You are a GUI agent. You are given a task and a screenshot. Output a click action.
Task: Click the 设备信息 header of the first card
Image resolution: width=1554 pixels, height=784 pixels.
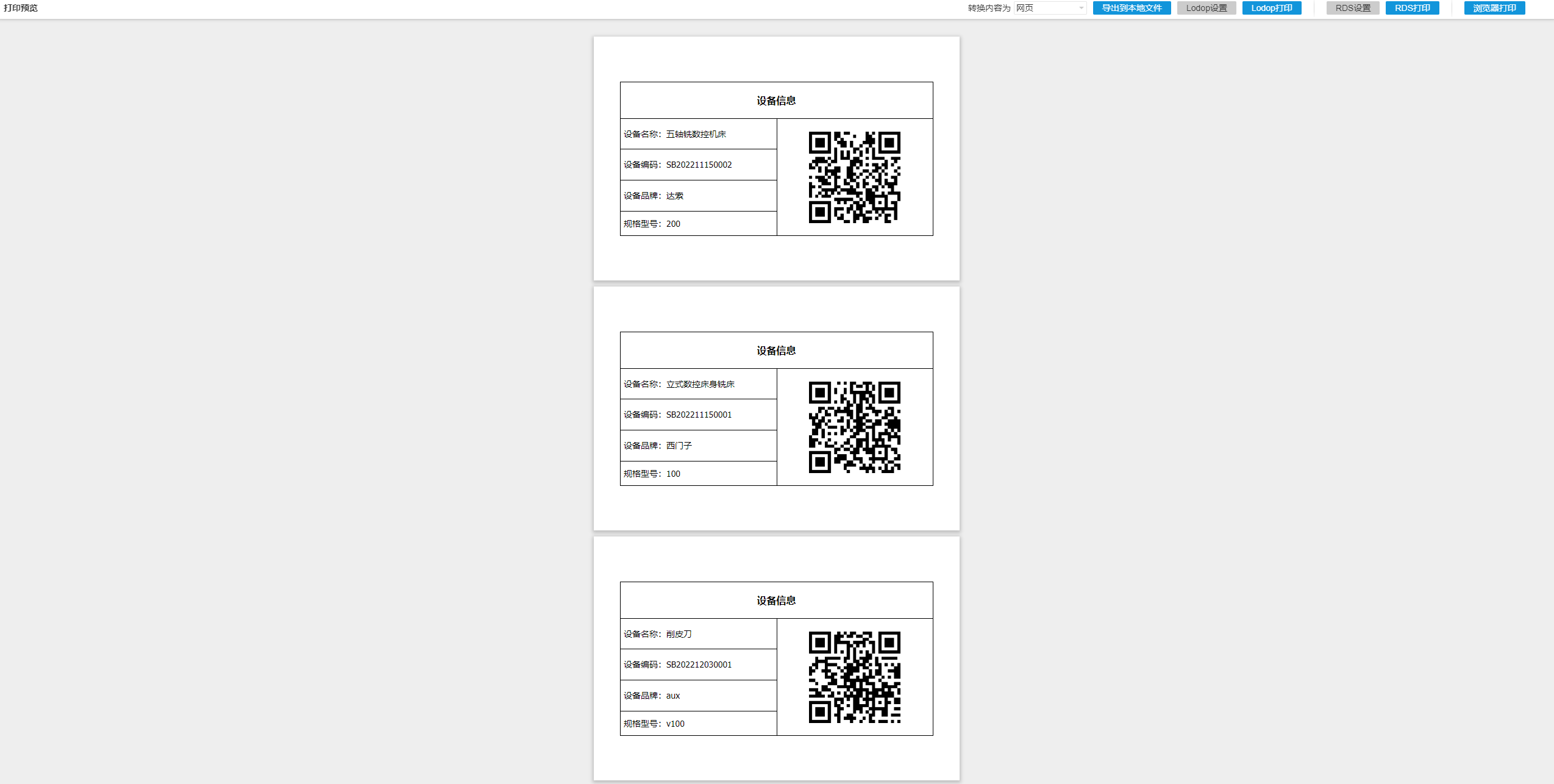tap(776, 101)
